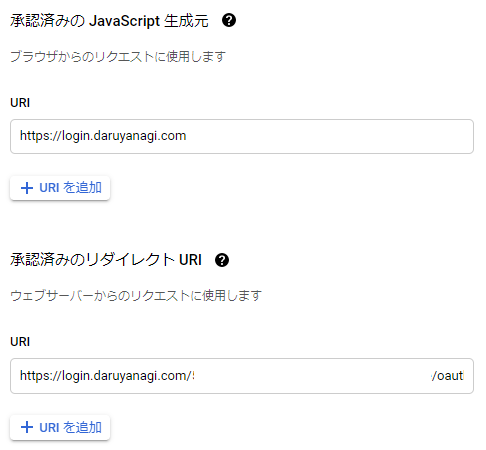Focus the redirect URI field ending in /oaut
The image size is (486, 450).
(242, 376)
